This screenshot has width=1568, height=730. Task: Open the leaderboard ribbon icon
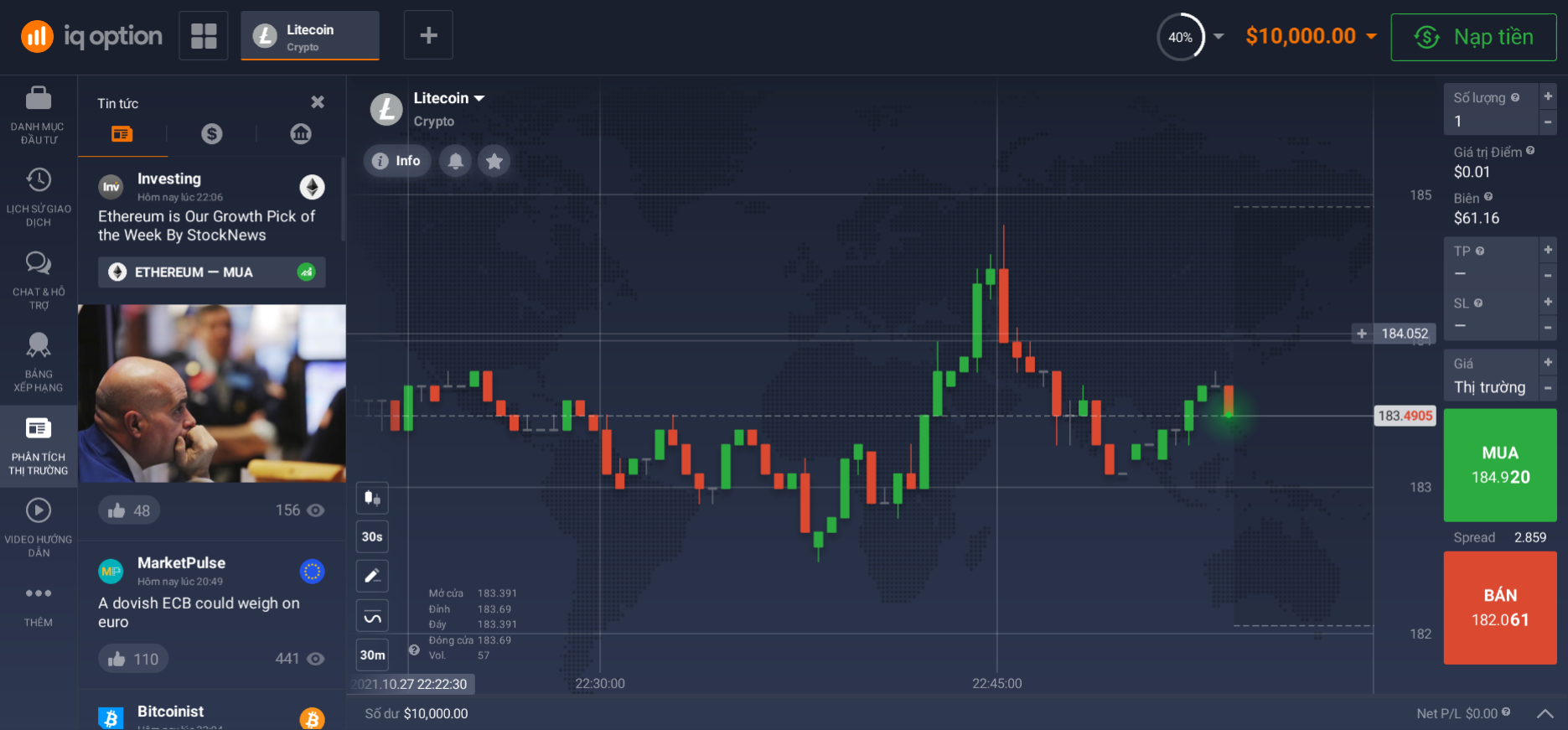click(38, 345)
